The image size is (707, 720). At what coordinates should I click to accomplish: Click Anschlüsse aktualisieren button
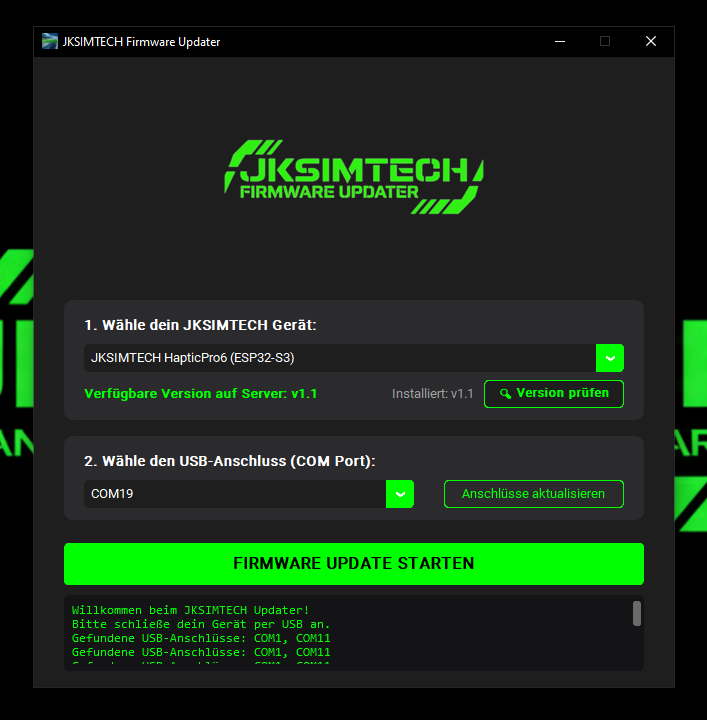533,494
